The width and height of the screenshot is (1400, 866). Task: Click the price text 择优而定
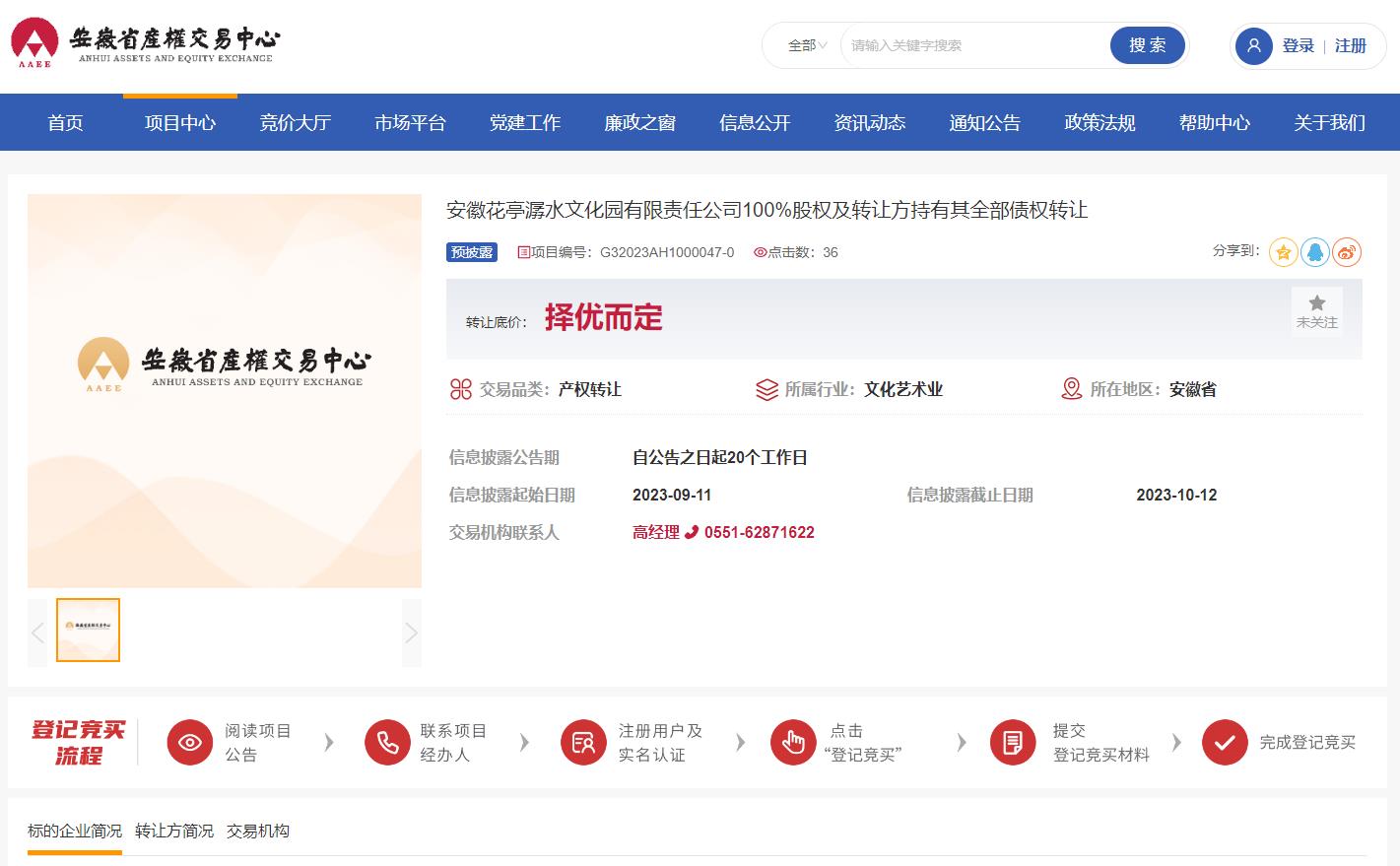pos(604,318)
